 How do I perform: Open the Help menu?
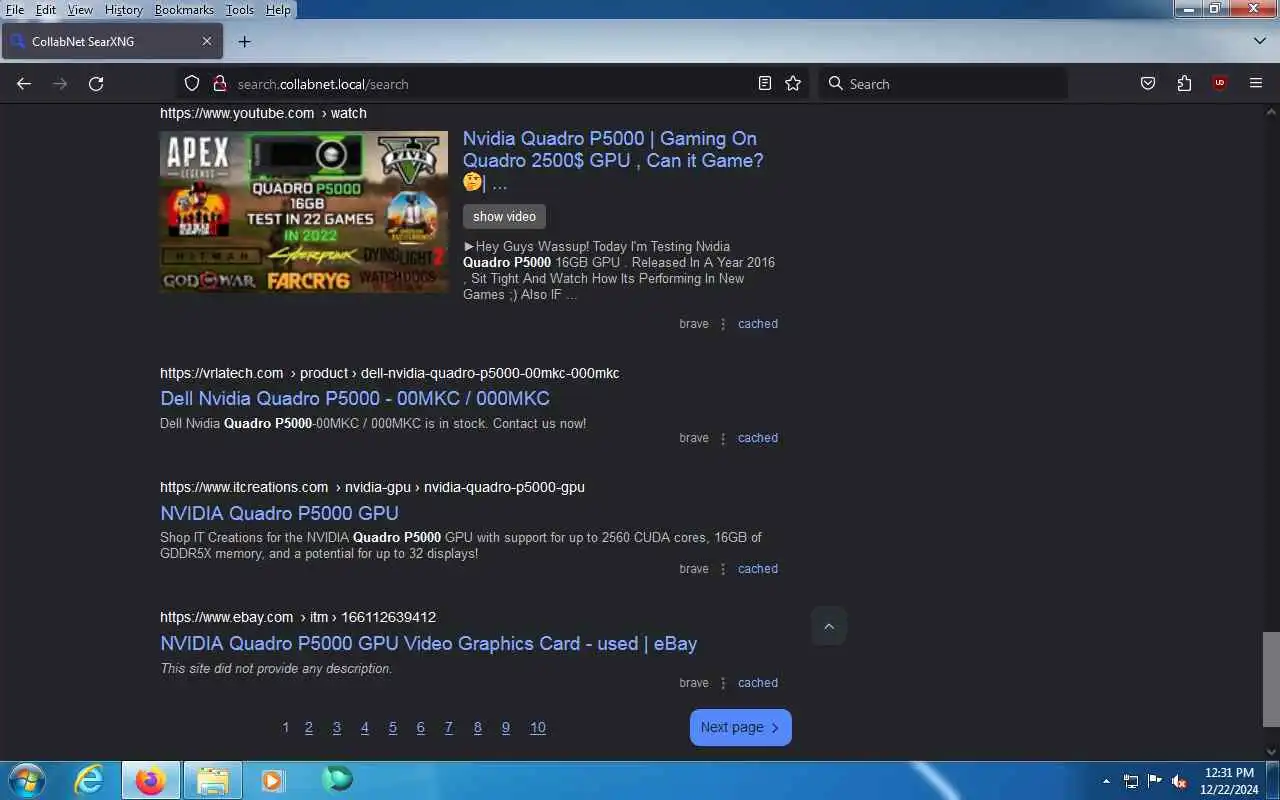click(278, 10)
